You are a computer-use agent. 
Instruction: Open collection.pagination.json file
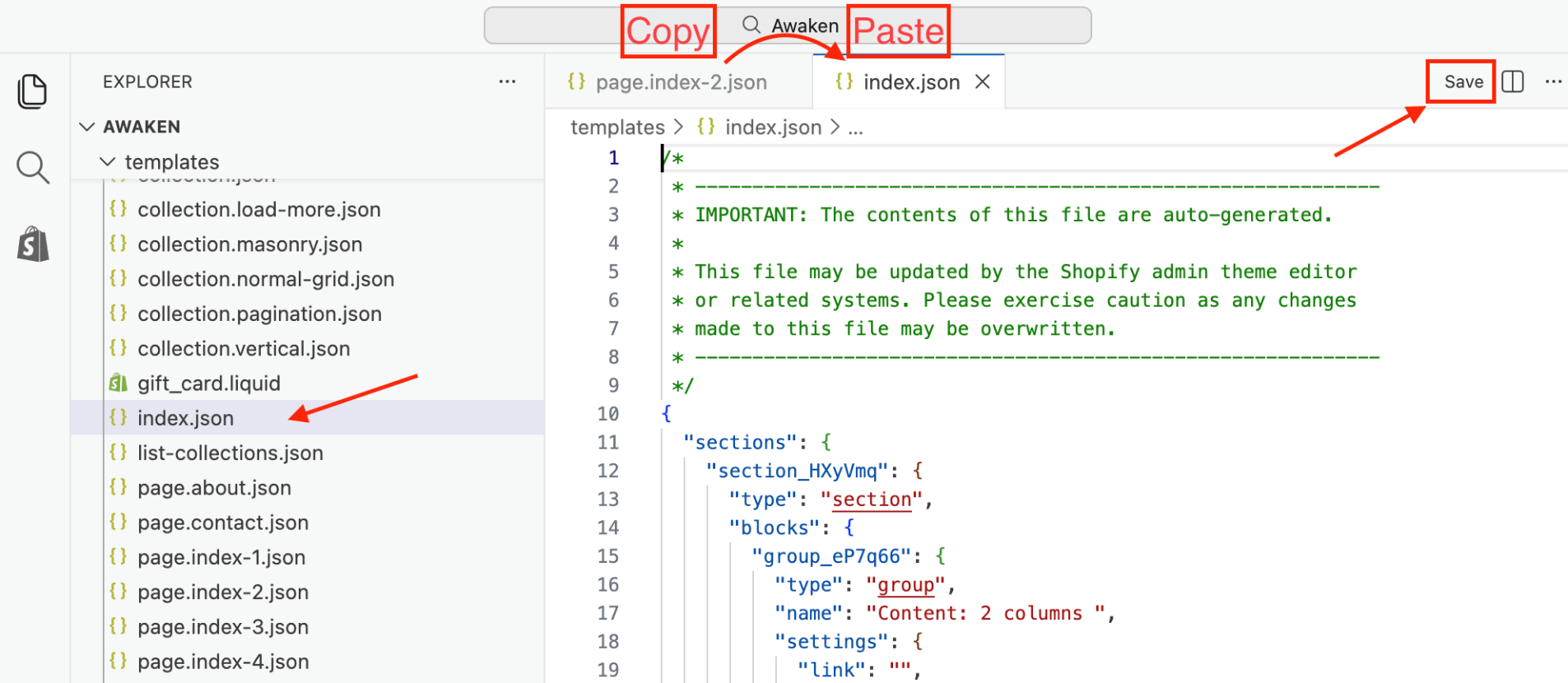pyautogui.click(x=259, y=314)
